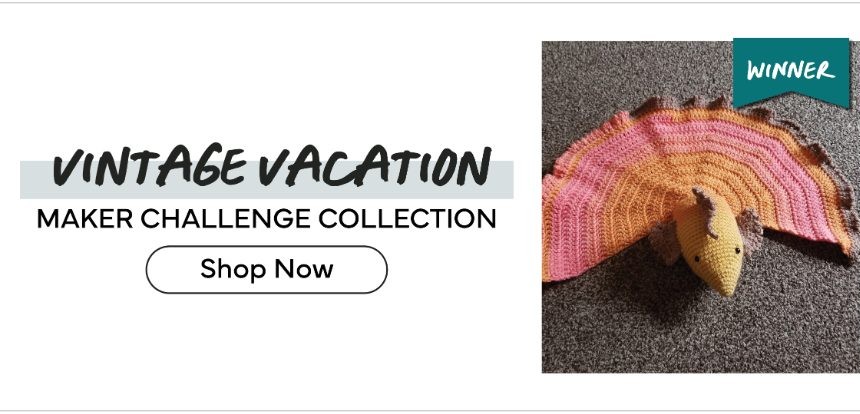Click the word COLLECTION in the subtitle
The height and width of the screenshot is (414, 860).
407,219
